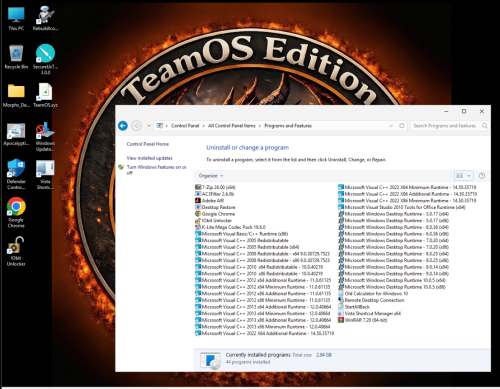Open Control Panel Home link

(x=148, y=144)
